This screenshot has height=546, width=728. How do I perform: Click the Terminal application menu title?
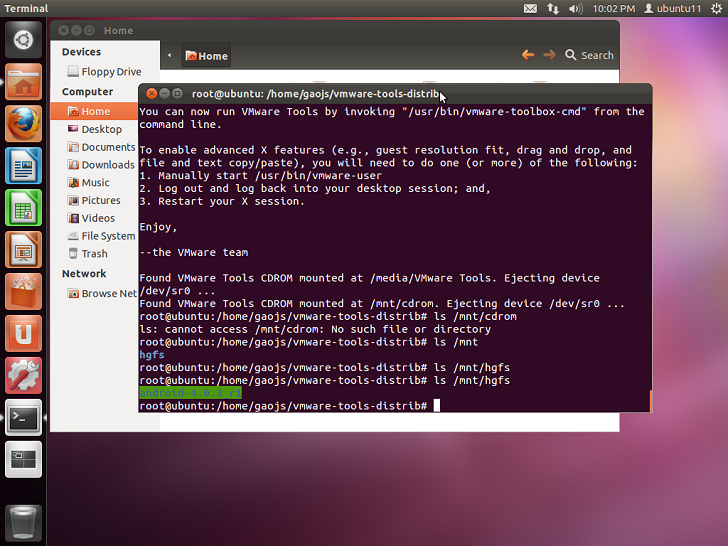coord(26,8)
